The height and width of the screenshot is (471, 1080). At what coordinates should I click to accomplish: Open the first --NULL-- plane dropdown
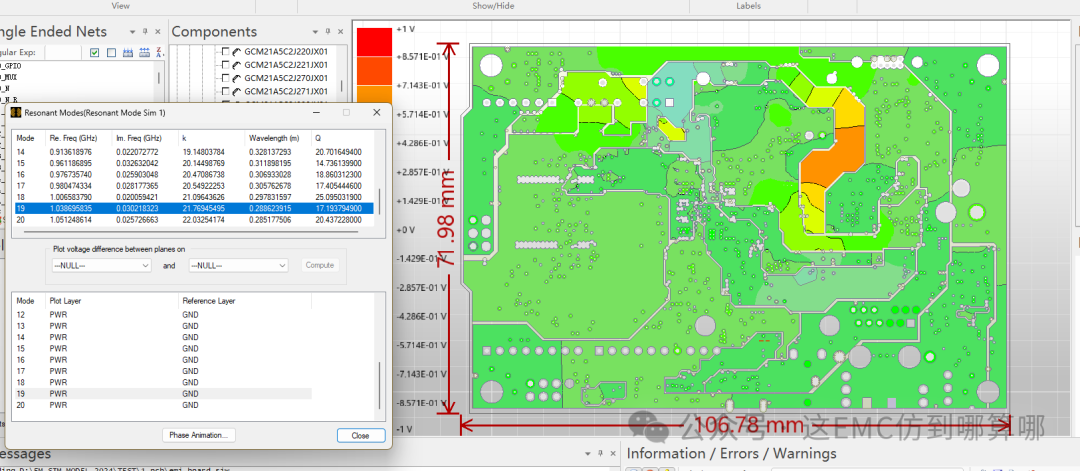tap(102, 265)
